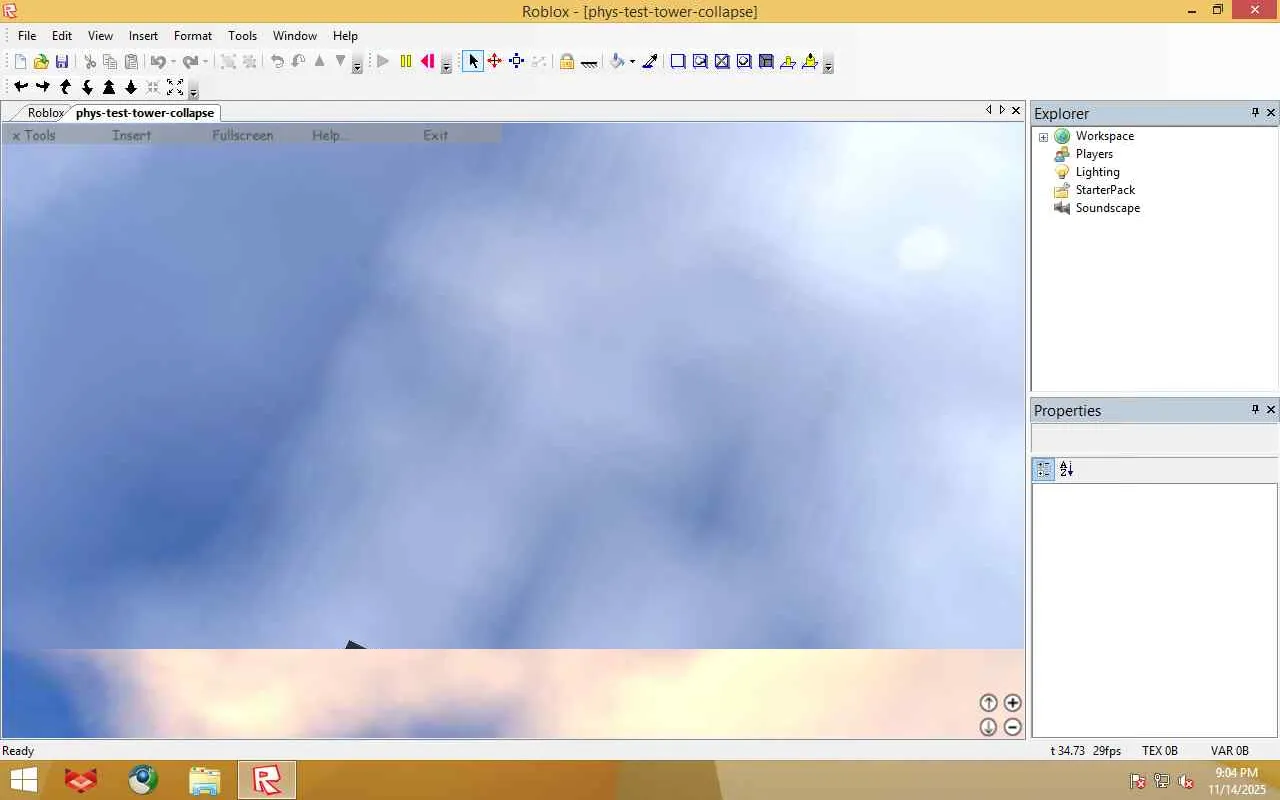Open the surface toolbar overflow options
This screenshot has width=1280, height=800.
[828, 66]
